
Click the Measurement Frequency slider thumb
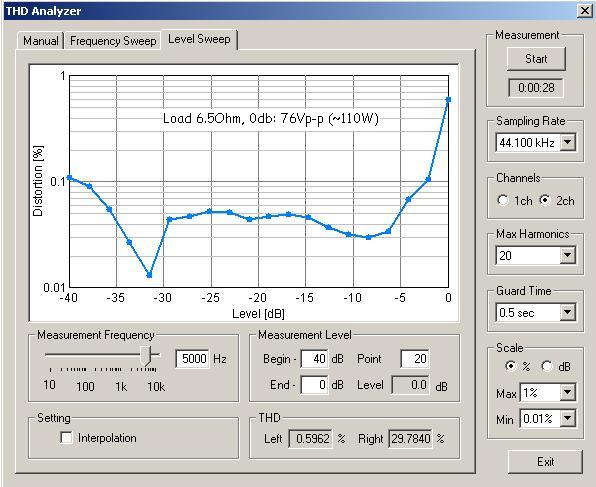[146, 356]
